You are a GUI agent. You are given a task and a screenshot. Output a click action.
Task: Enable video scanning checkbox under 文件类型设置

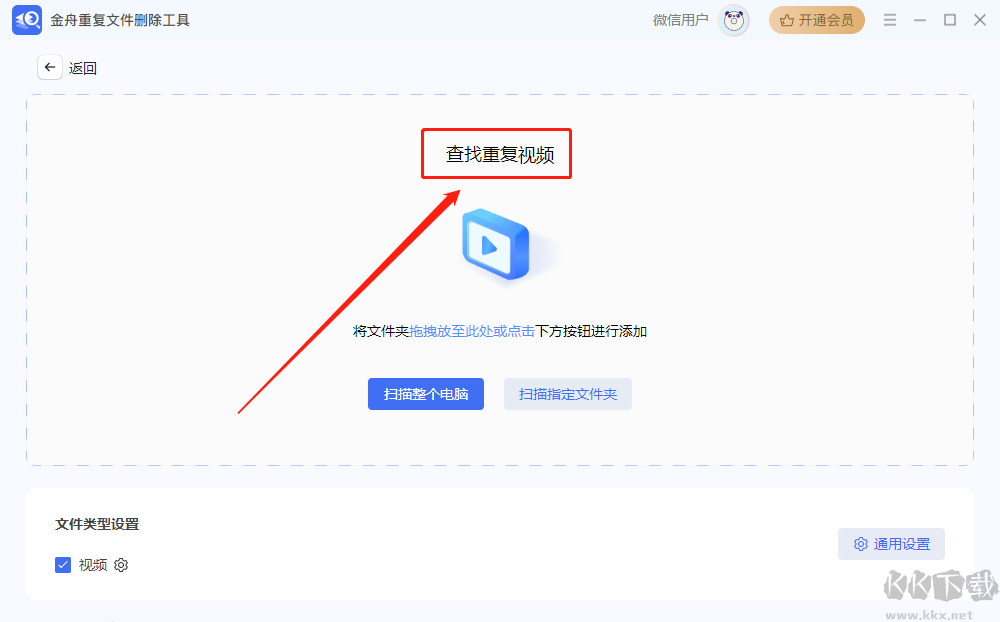click(x=63, y=565)
